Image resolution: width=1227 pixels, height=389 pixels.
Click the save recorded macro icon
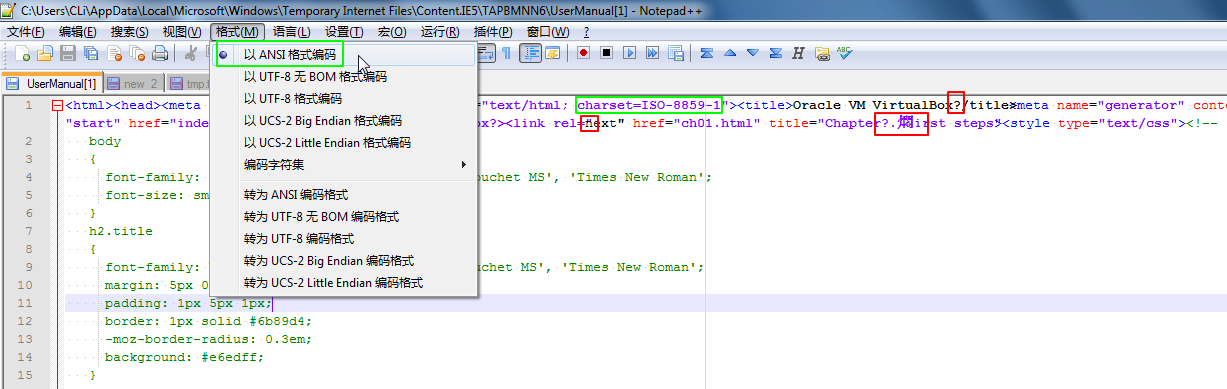point(676,53)
